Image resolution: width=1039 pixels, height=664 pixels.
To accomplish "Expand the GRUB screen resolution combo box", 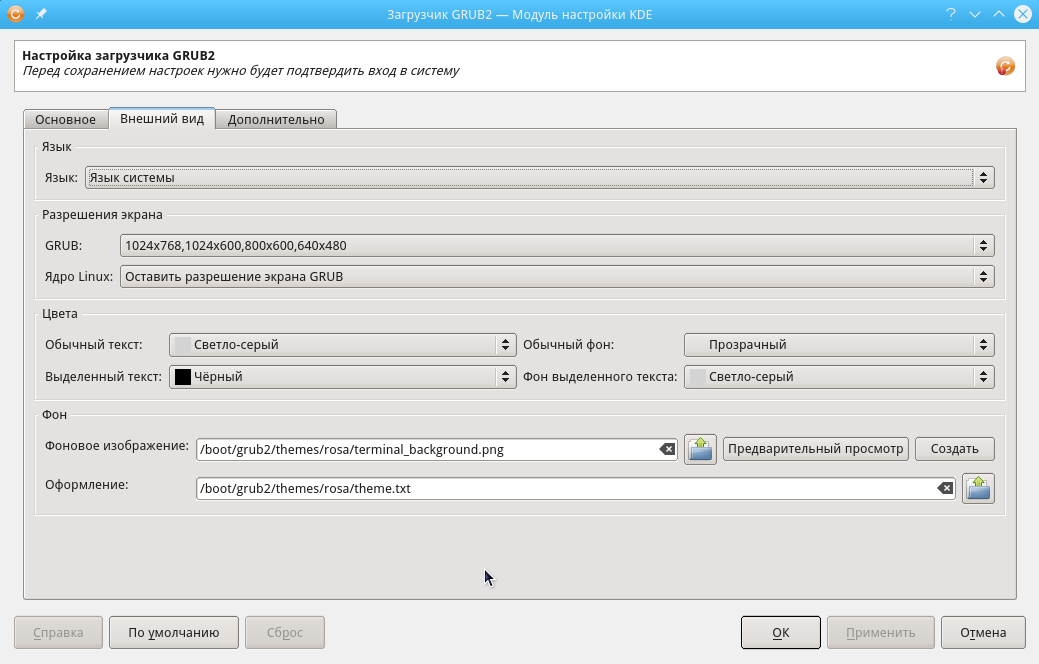I will coord(557,245).
